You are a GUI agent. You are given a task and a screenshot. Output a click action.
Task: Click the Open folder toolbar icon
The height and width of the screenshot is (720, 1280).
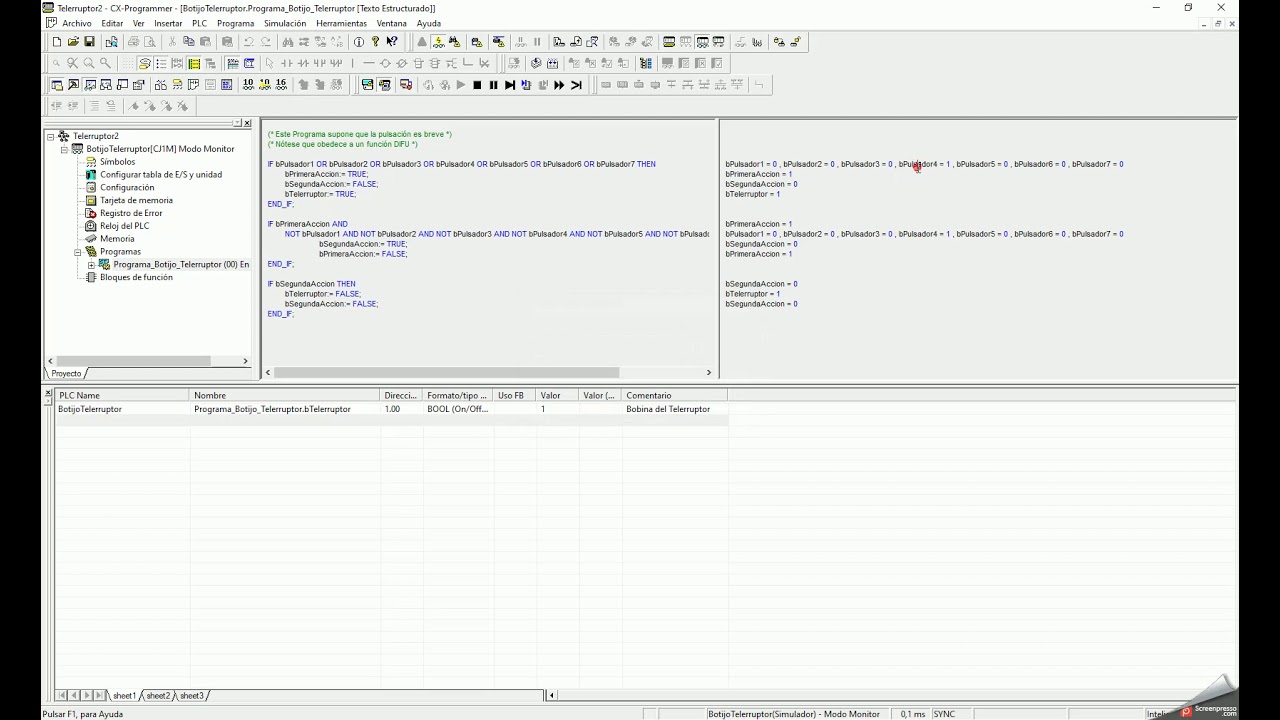73,42
